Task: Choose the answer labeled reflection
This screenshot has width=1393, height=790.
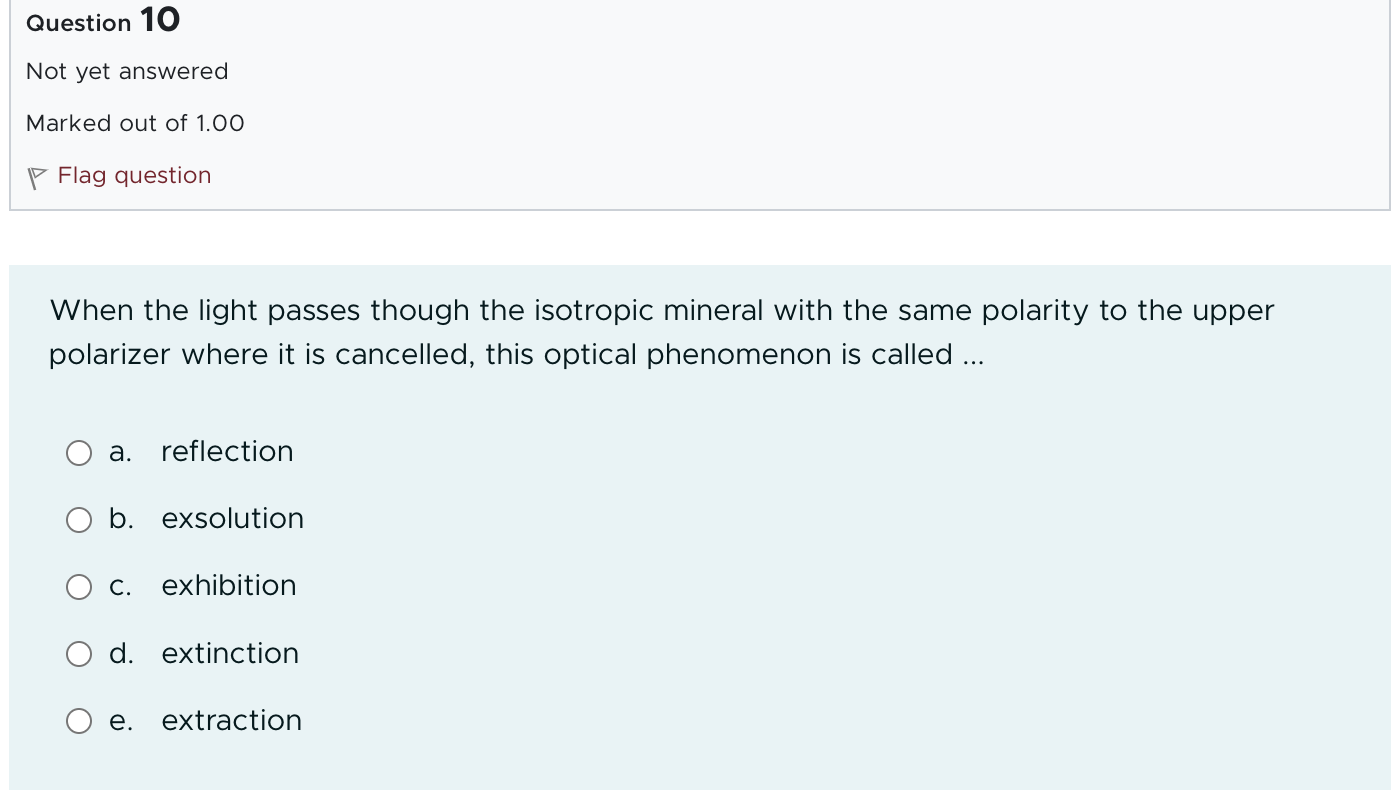Action: (227, 452)
